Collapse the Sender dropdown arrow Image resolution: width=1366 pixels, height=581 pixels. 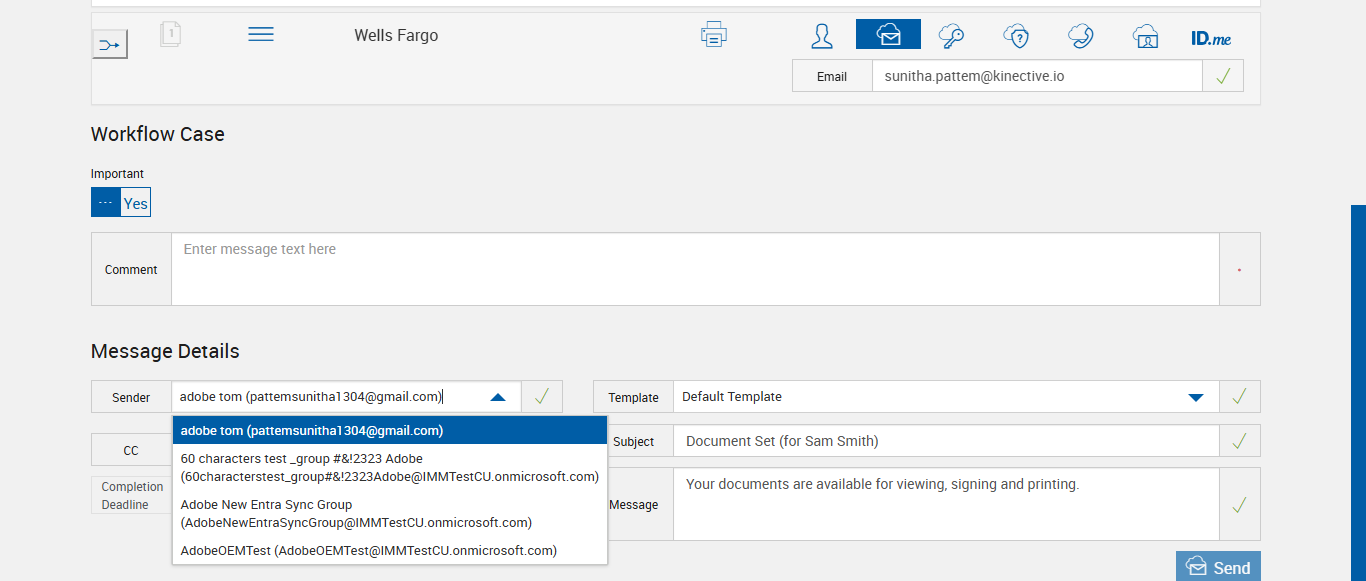498,397
